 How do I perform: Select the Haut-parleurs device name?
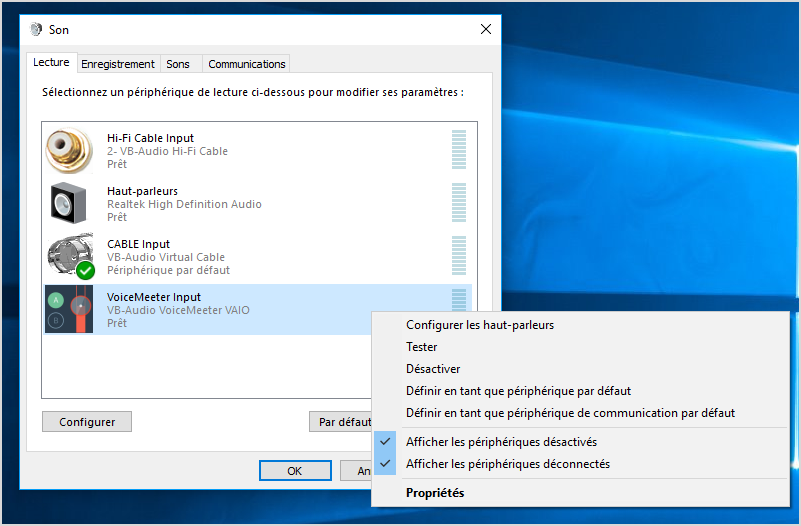pos(143,191)
